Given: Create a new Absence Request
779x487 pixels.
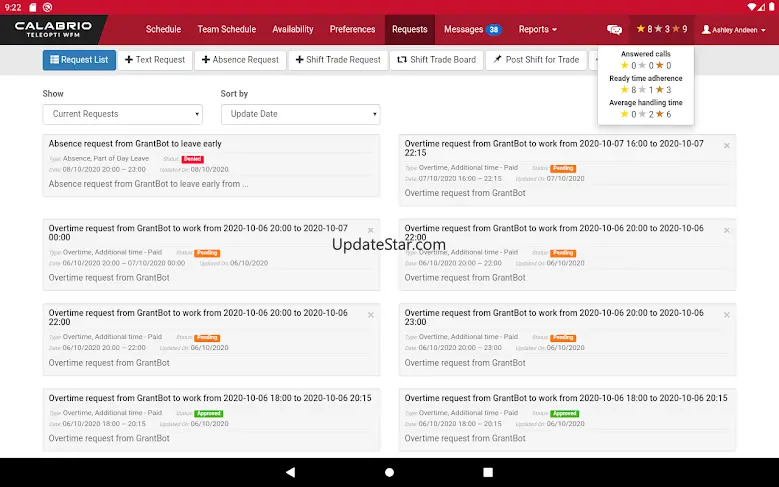Looking at the screenshot, I should [240, 60].
